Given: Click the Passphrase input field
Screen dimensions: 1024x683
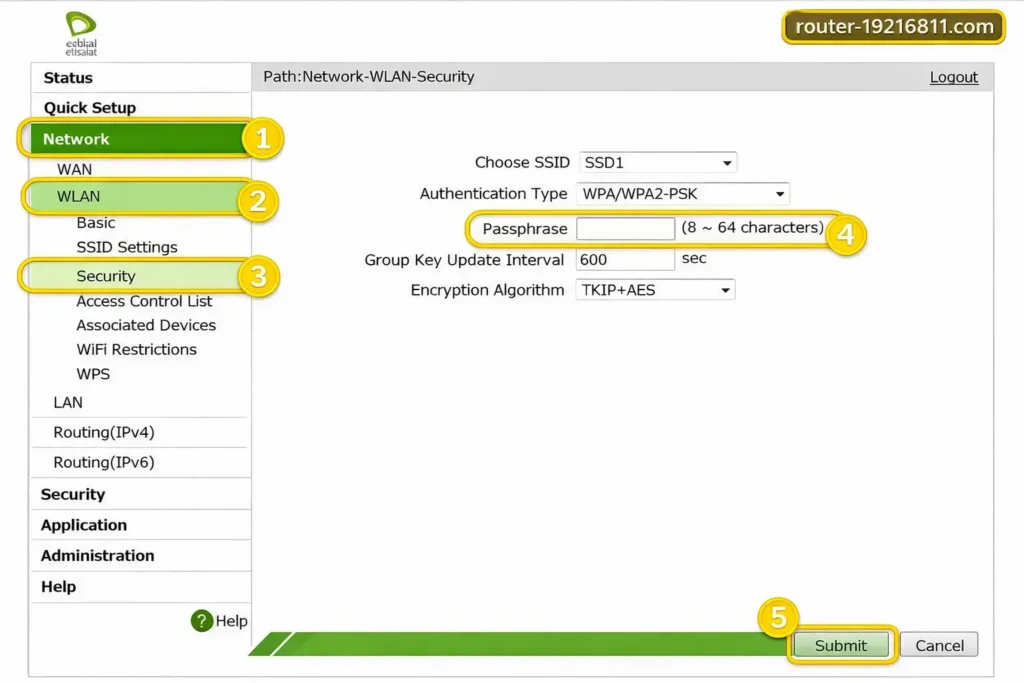Looking at the screenshot, I should [x=626, y=229].
